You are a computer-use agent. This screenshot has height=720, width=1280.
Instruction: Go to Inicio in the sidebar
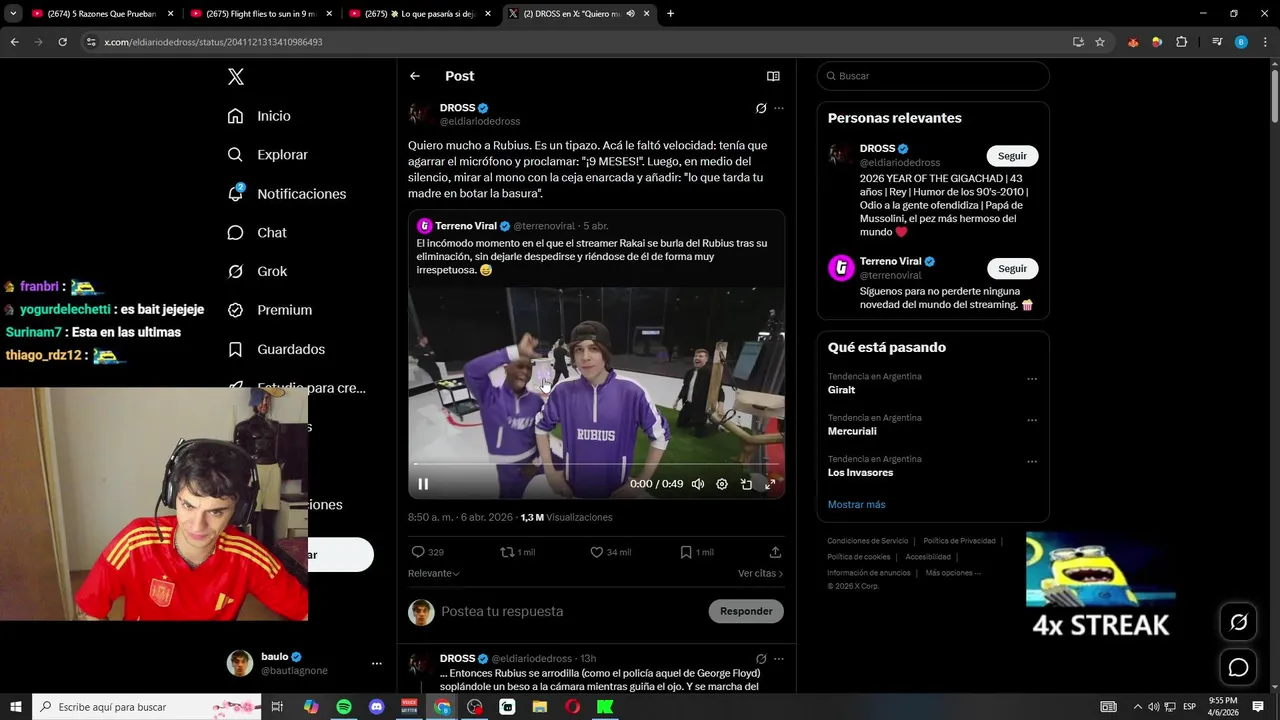point(259,116)
